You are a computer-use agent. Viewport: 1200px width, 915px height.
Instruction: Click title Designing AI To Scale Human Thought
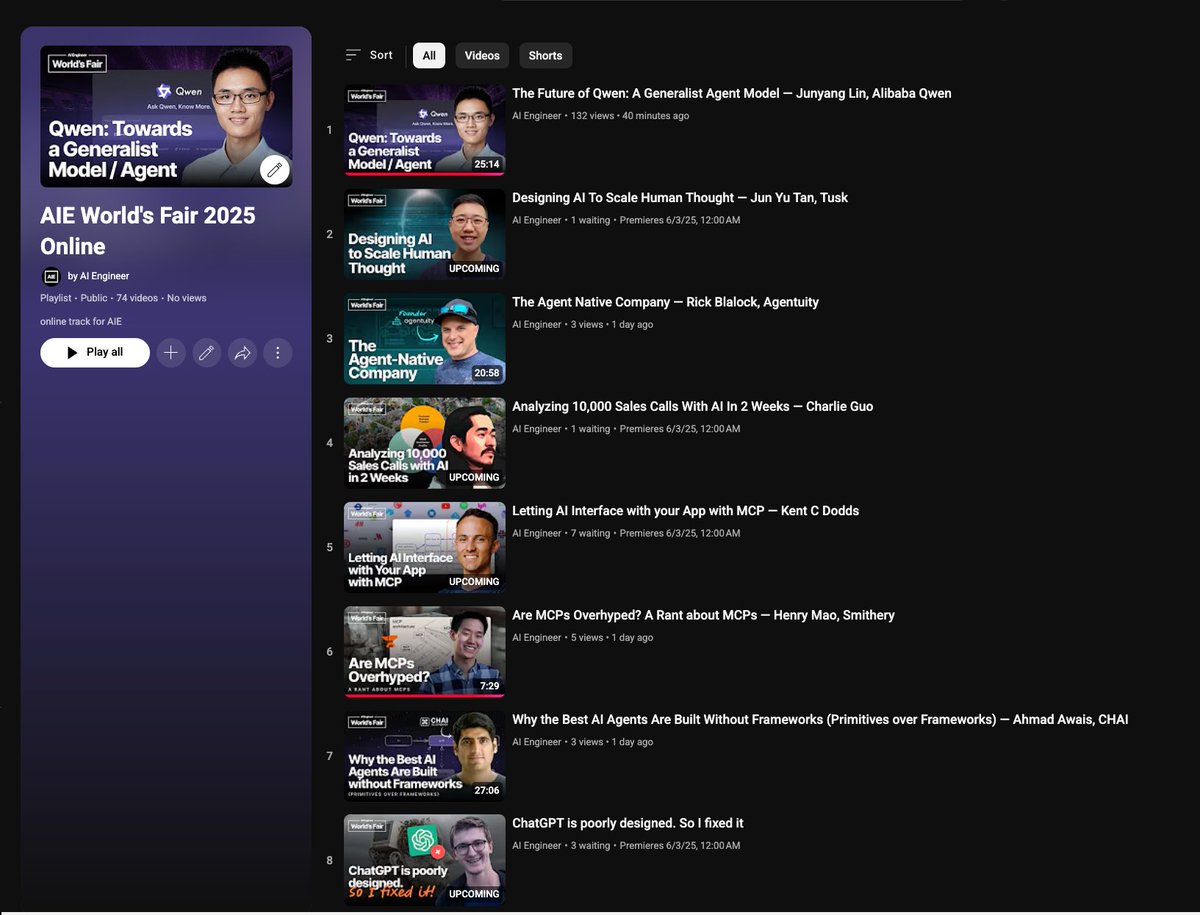coord(680,198)
